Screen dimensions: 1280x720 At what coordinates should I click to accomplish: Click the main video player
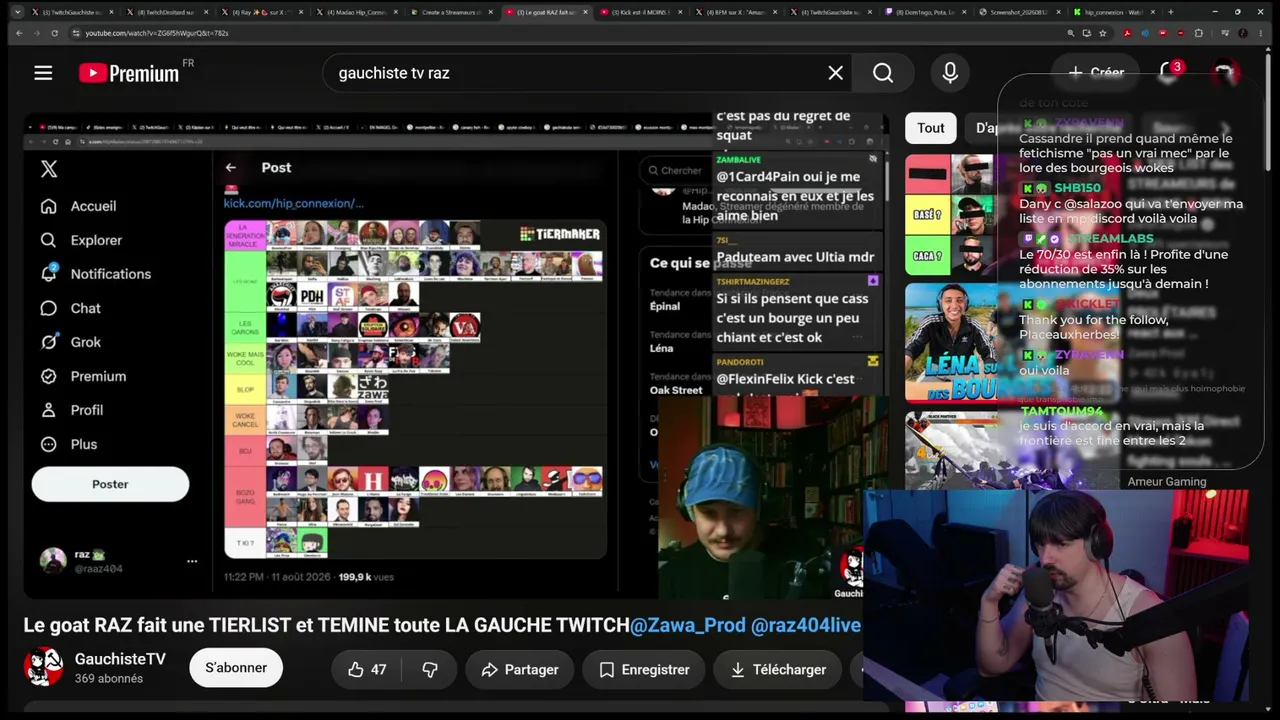tap(456, 355)
